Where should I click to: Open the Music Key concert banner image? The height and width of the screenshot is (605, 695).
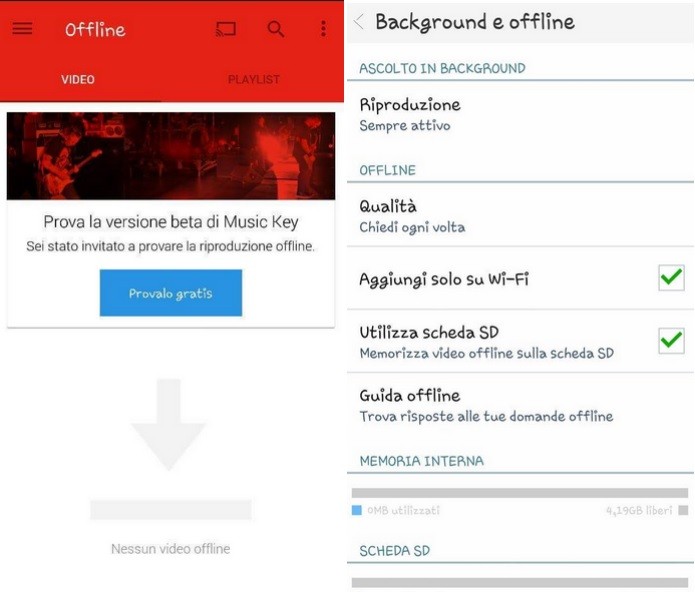(x=171, y=156)
